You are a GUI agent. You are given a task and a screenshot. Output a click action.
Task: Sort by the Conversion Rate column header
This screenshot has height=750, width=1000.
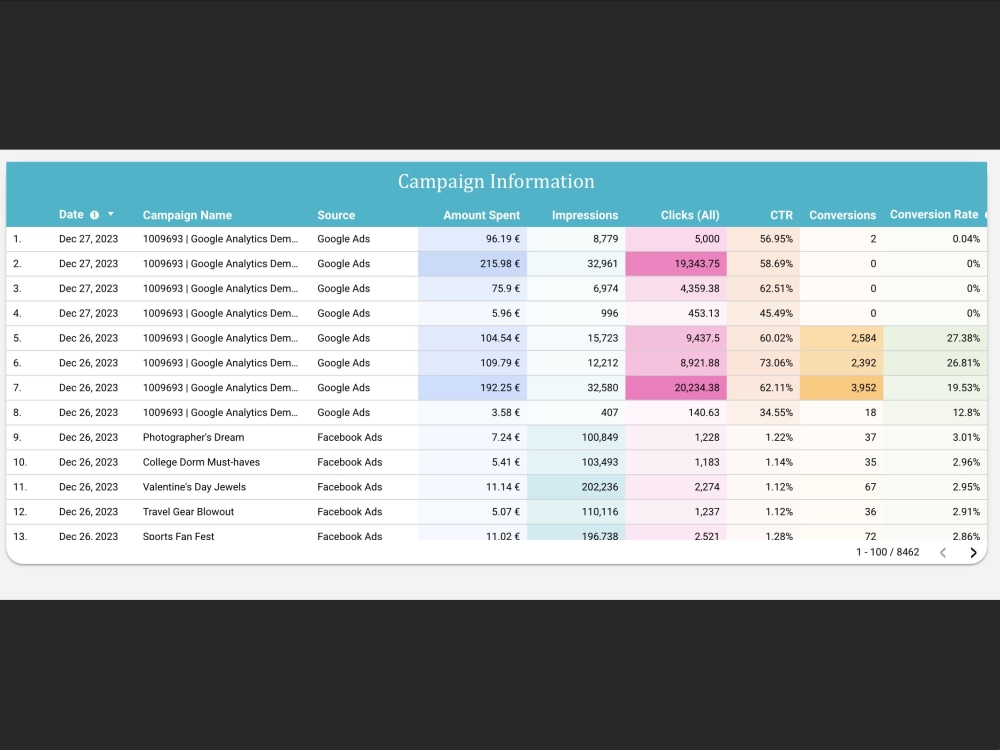(932, 214)
